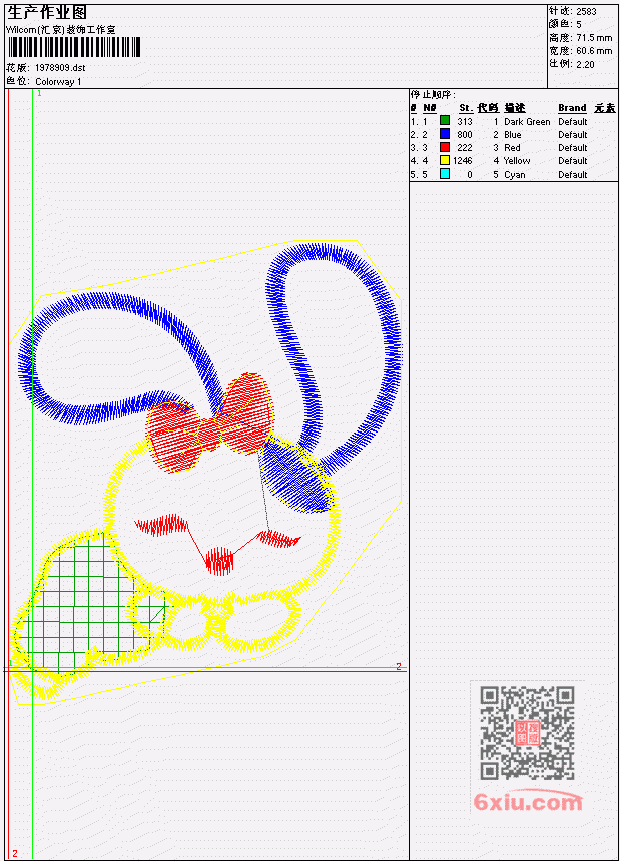Click stitch count 1246 for Yellow
Image resolution: width=620 pixels, height=861 pixels.
coord(462,161)
